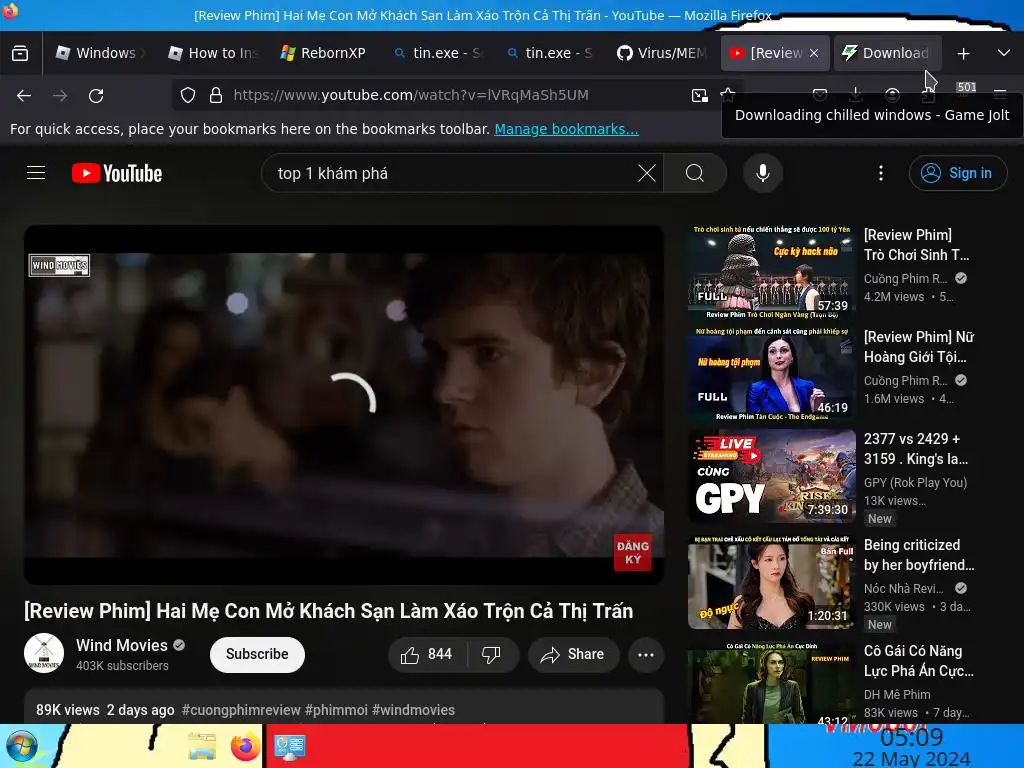The width and height of the screenshot is (1024, 768).
Task: Clear the YouTube search query
Action: tap(647, 173)
